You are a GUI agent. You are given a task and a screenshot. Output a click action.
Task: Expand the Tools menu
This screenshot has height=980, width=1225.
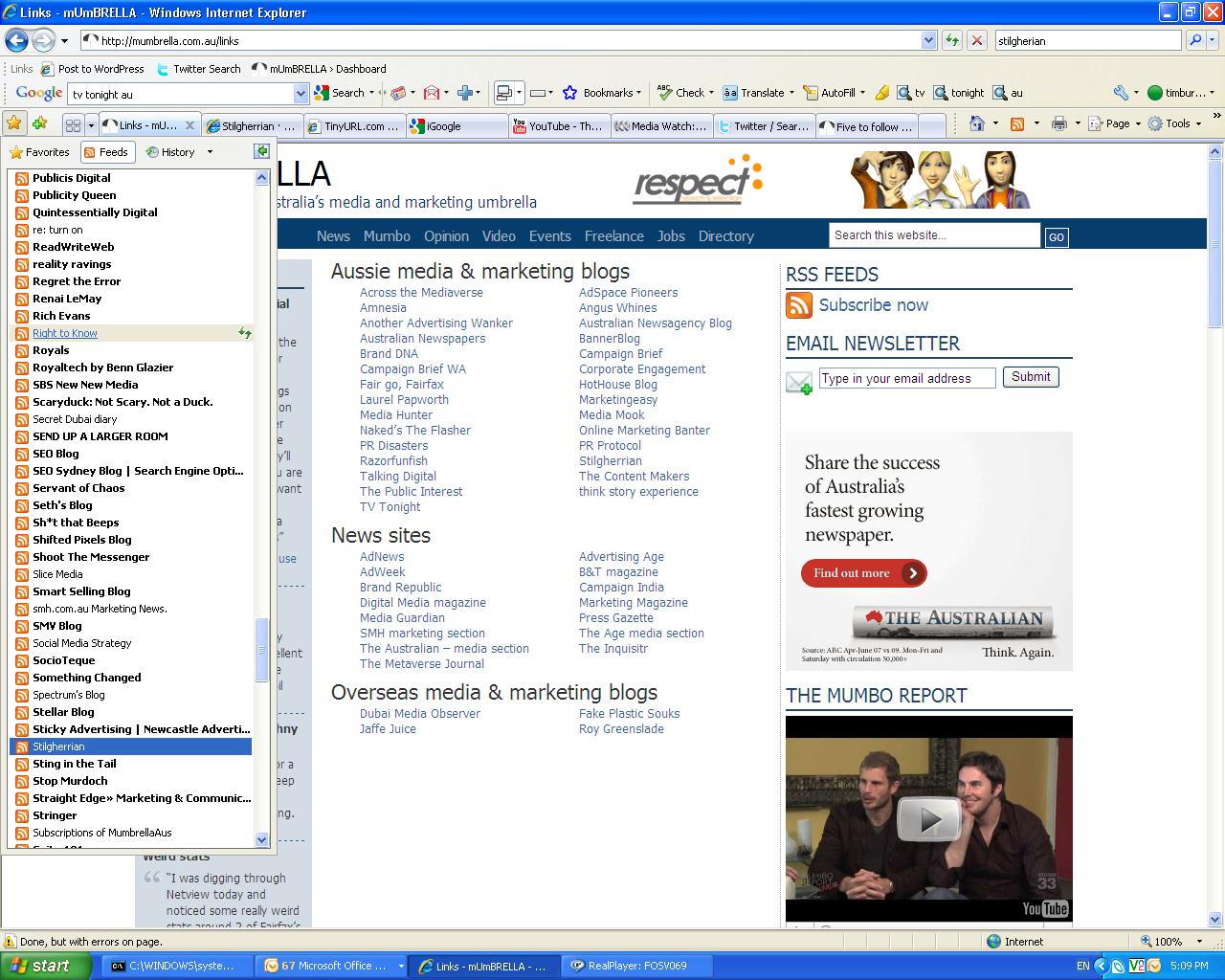1176,123
